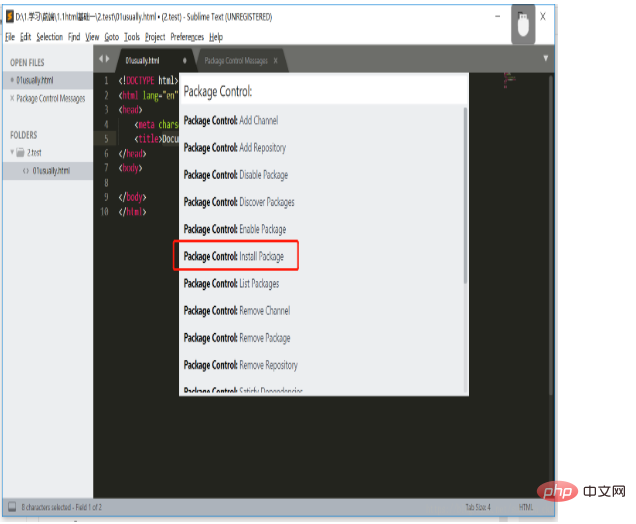This screenshot has height=524, width=636.
Task: Choose Package Control: Remove Package
Action: tap(321, 338)
